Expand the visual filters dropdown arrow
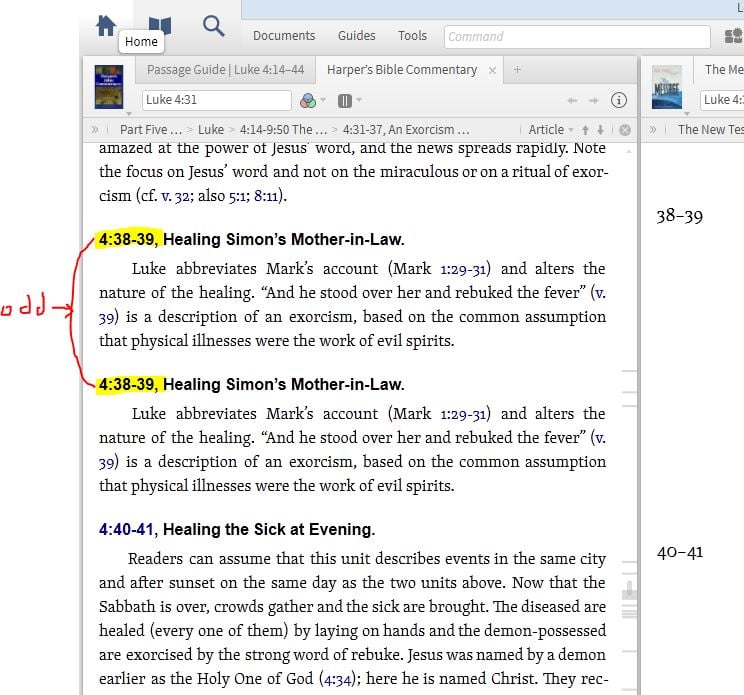The height and width of the screenshot is (695, 744). (323, 100)
